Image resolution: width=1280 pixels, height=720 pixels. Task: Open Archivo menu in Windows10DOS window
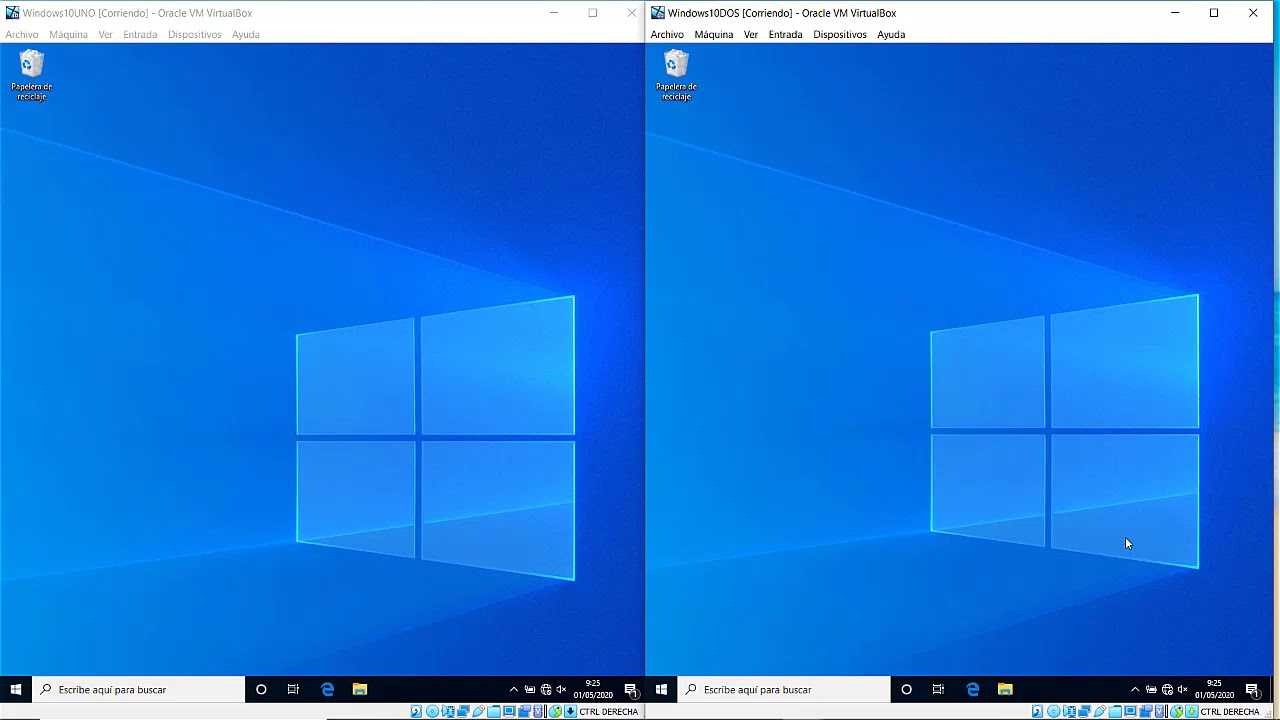click(667, 34)
